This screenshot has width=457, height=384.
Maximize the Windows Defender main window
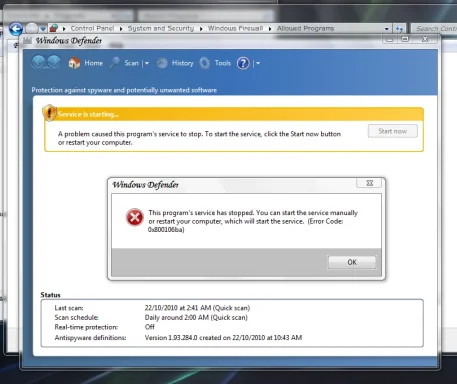tap(405, 39)
